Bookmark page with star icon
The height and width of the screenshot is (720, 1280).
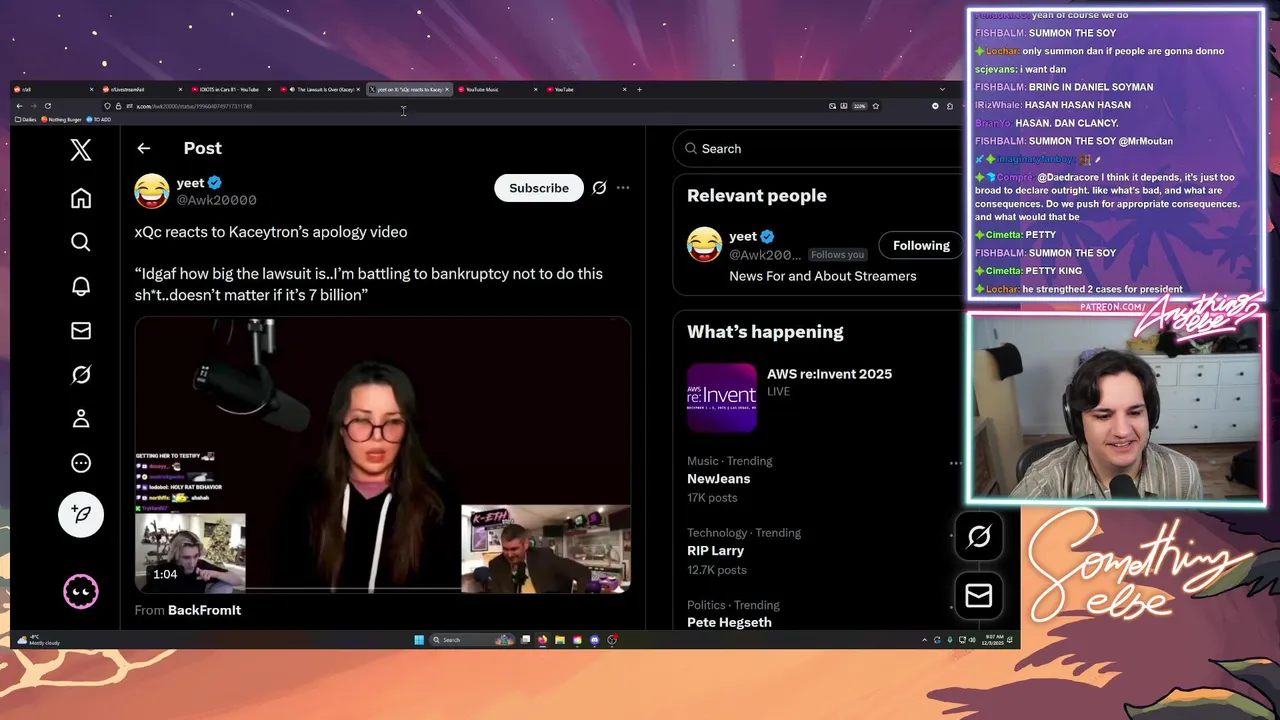tap(876, 106)
